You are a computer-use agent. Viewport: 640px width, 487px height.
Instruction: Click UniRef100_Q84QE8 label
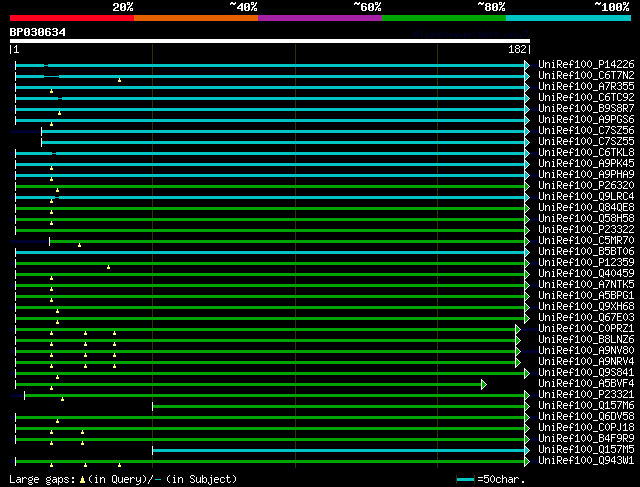[x=586, y=208]
